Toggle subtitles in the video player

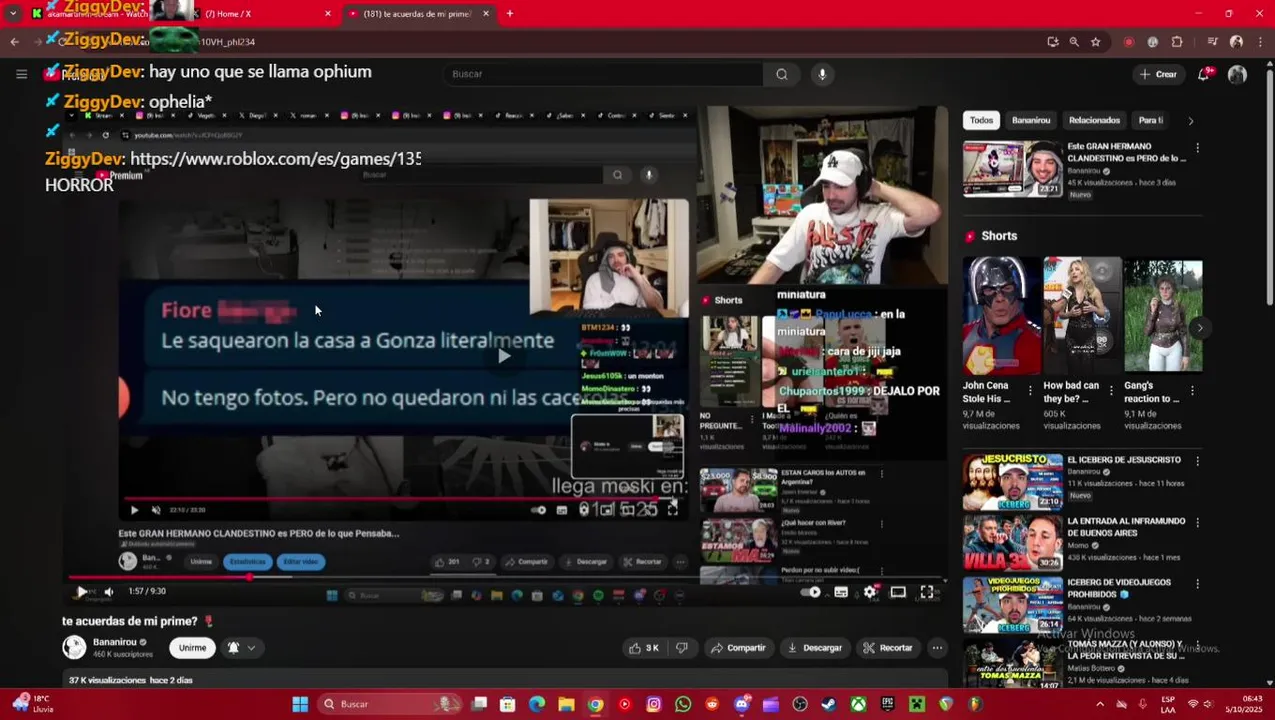(841, 592)
